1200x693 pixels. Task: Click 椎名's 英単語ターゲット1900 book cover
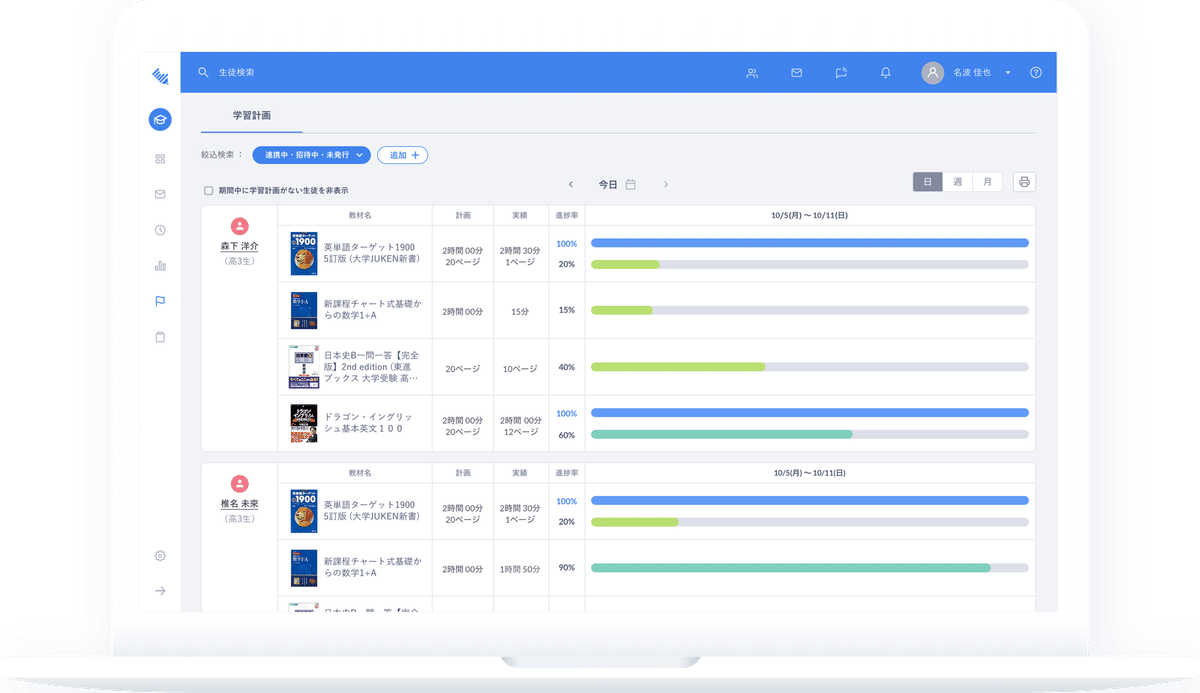pyautogui.click(x=304, y=512)
